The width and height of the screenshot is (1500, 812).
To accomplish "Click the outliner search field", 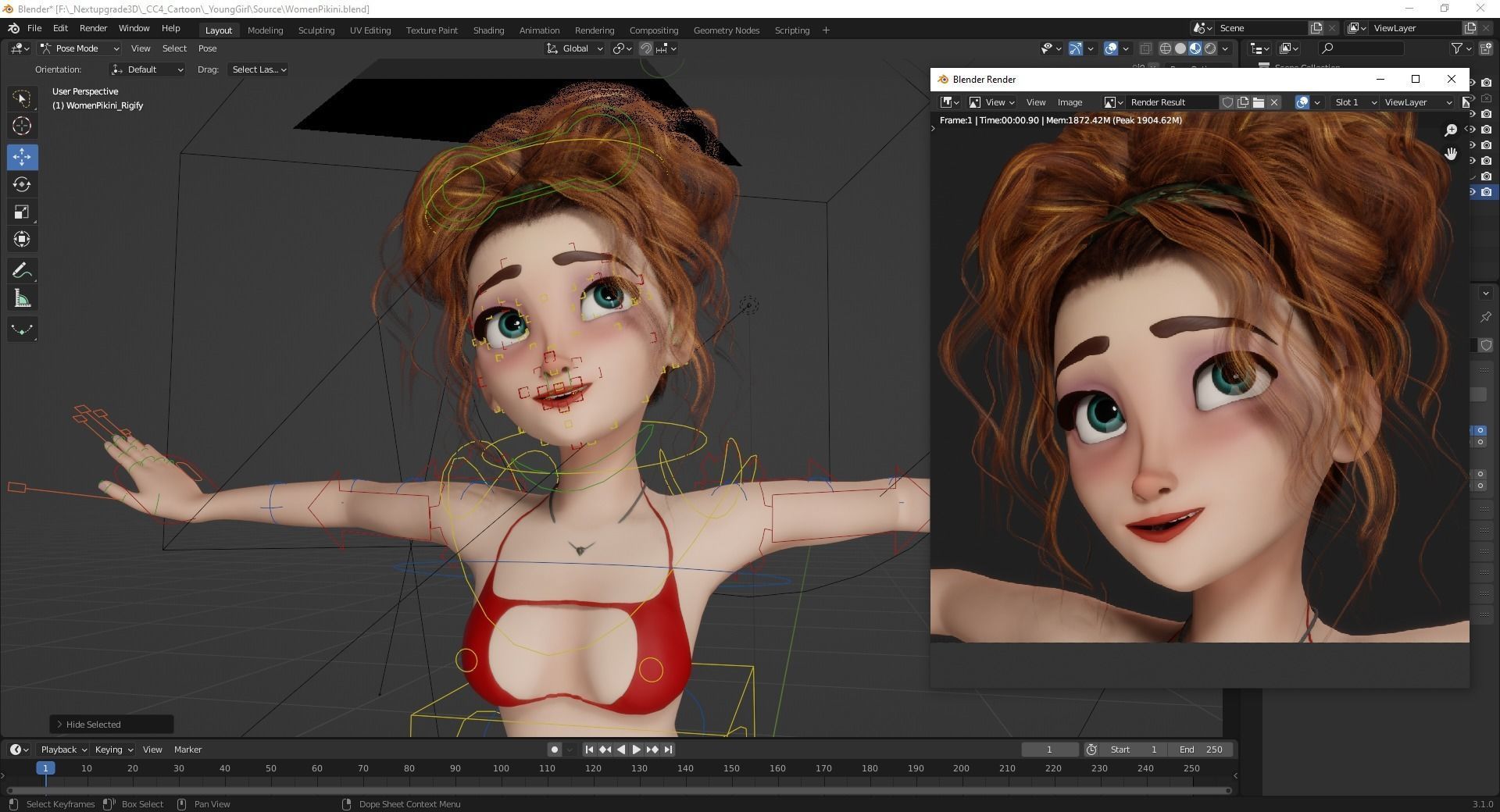I will [x=1360, y=48].
